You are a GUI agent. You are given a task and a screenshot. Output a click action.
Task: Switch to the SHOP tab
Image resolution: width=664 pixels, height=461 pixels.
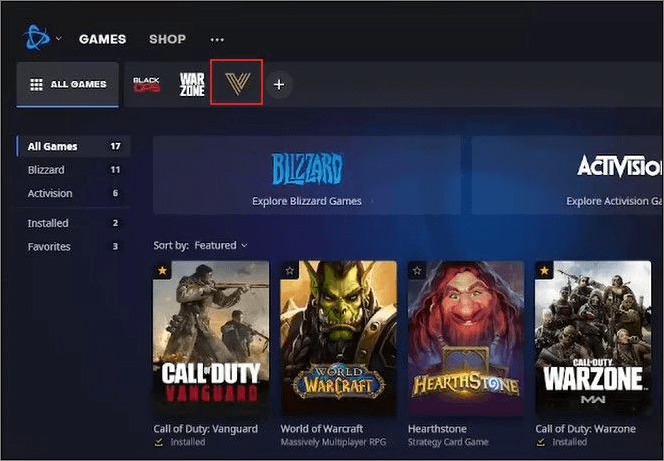pyautogui.click(x=167, y=39)
